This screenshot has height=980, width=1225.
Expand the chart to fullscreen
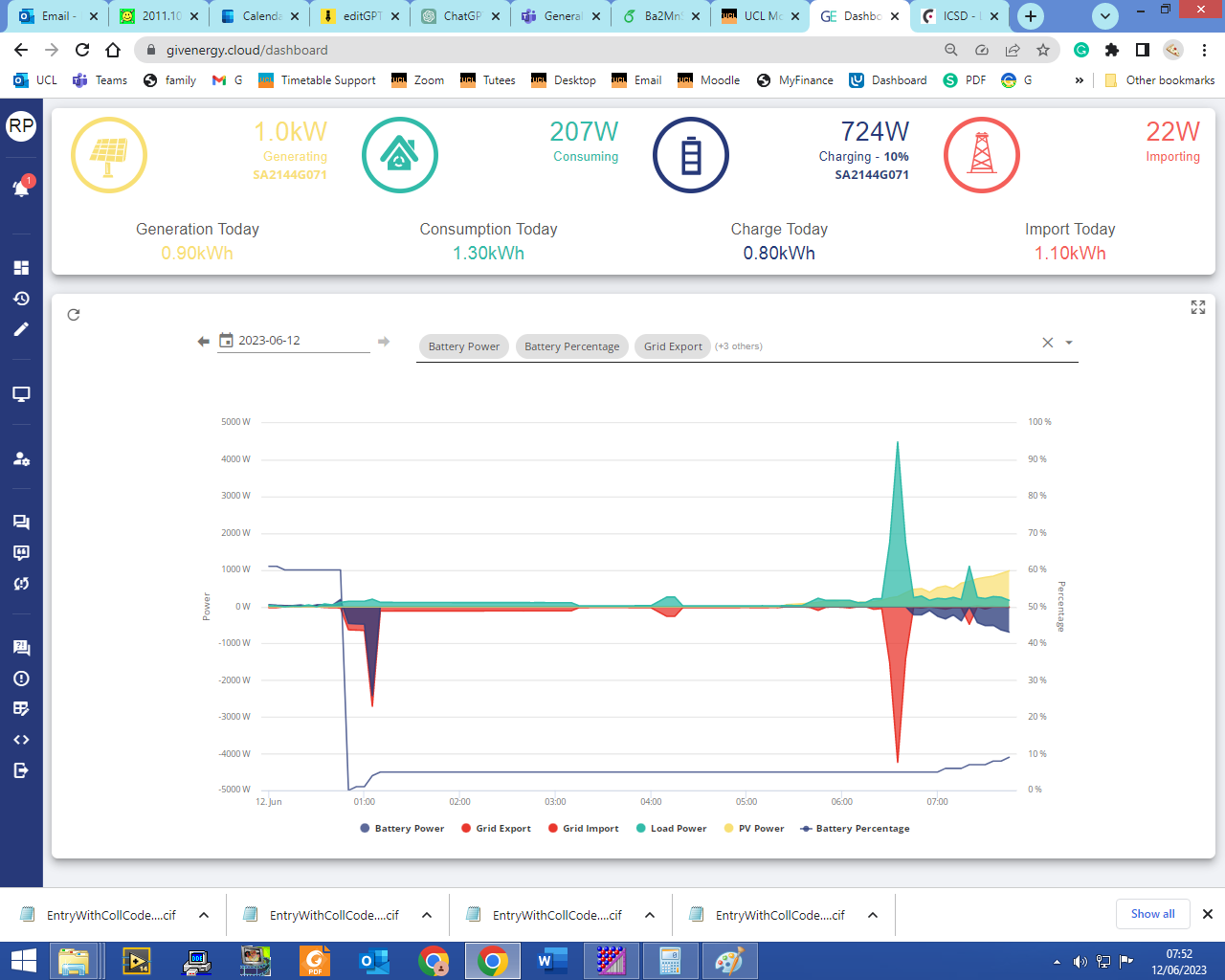(x=1197, y=307)
